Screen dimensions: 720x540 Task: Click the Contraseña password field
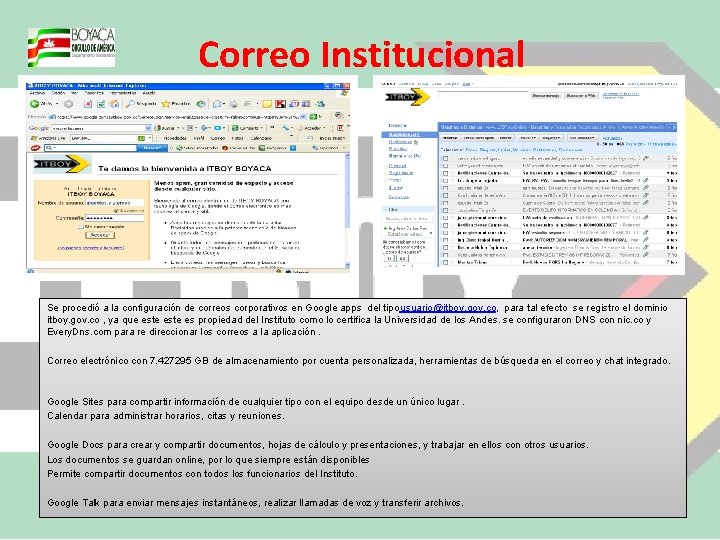(115, 218)
